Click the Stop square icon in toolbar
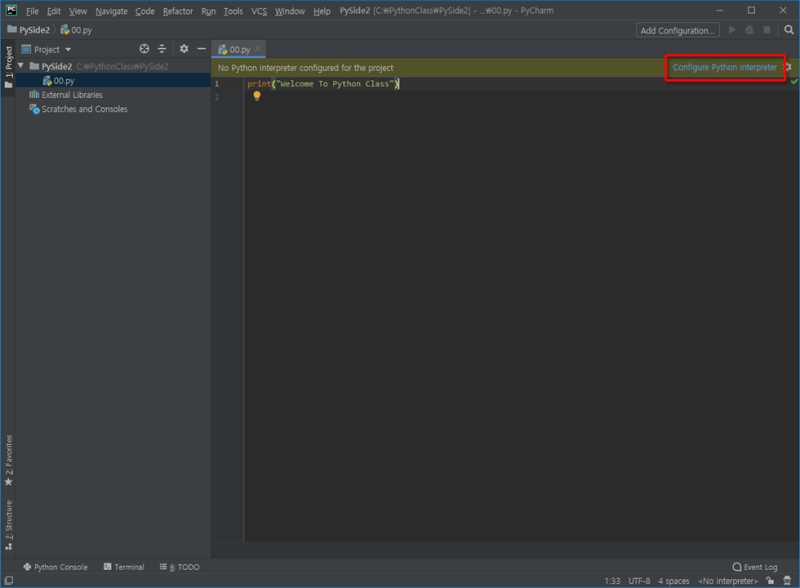The height and width of the screenshot is (588, 800). point(766,30)
